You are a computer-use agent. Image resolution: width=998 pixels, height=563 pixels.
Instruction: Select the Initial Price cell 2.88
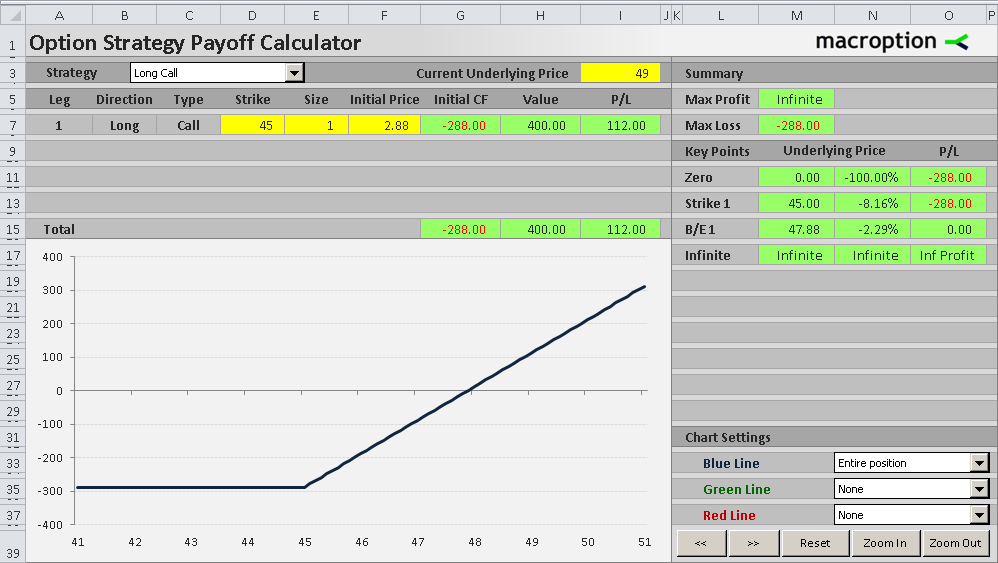[384, 125]
